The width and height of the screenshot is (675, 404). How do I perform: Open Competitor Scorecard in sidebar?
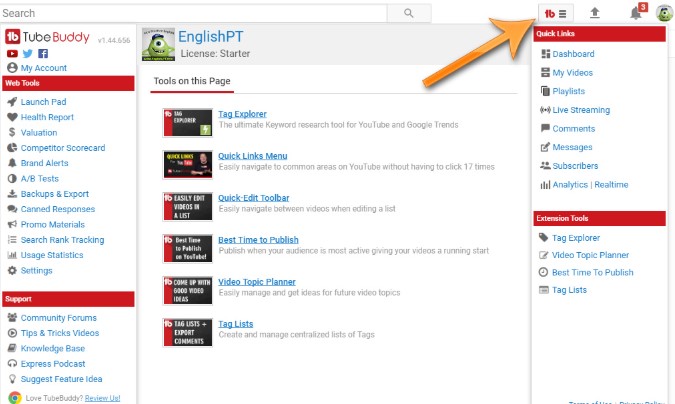tap(62, 148)
